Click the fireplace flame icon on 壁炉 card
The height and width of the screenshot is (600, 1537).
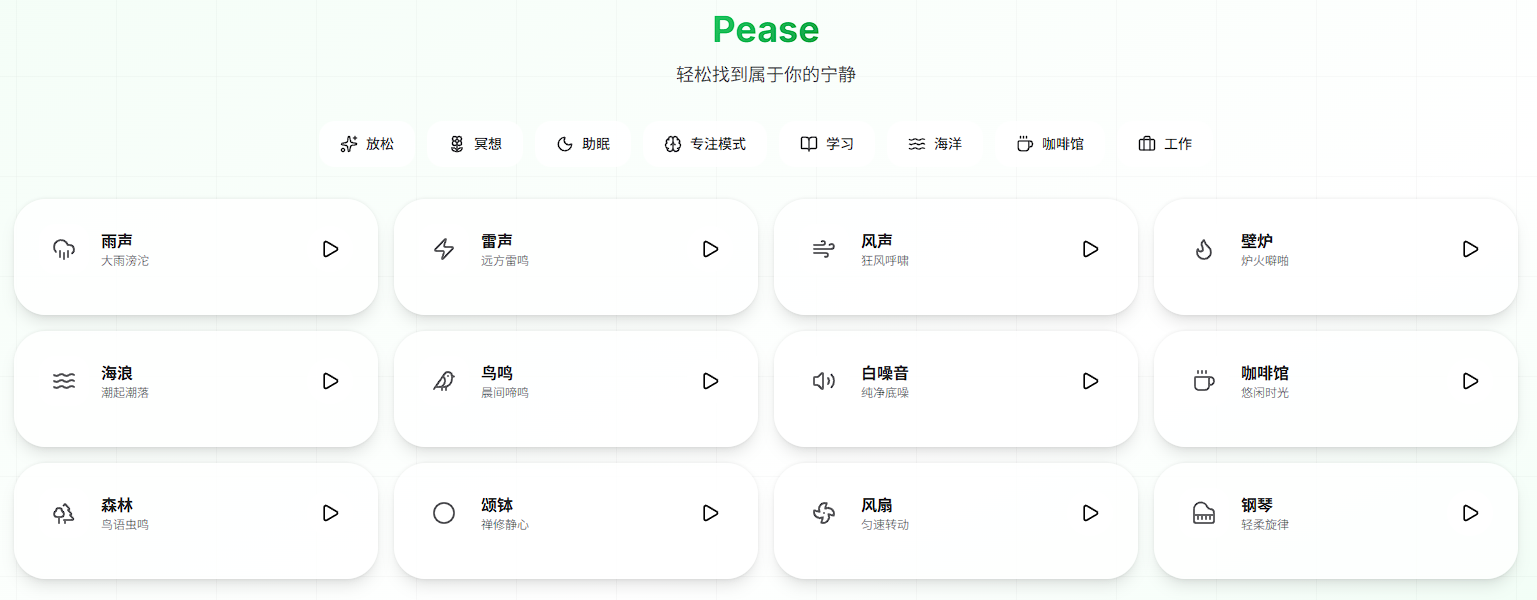[x=1202, y=250]
